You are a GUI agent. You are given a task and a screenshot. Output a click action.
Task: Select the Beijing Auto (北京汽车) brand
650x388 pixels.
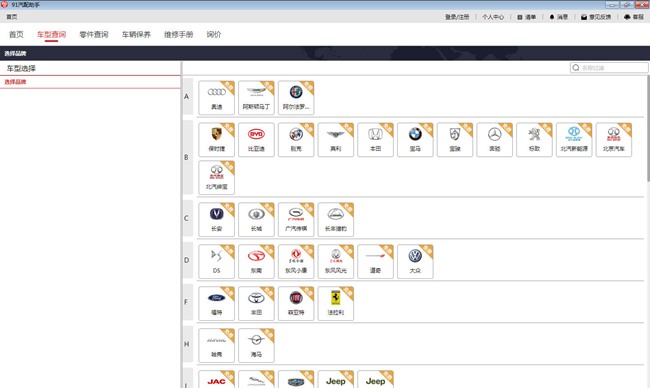click(614, 140)
